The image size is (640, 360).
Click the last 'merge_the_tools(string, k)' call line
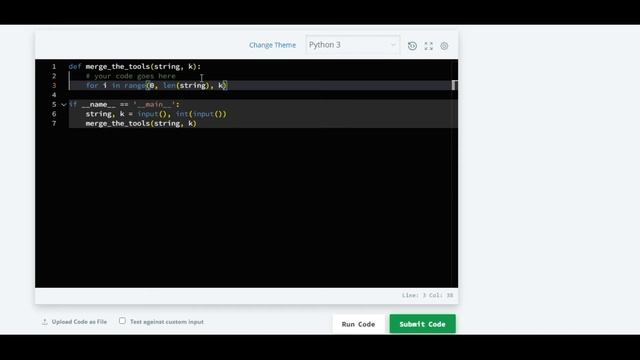pyautogui.click(x=141, y=123)
